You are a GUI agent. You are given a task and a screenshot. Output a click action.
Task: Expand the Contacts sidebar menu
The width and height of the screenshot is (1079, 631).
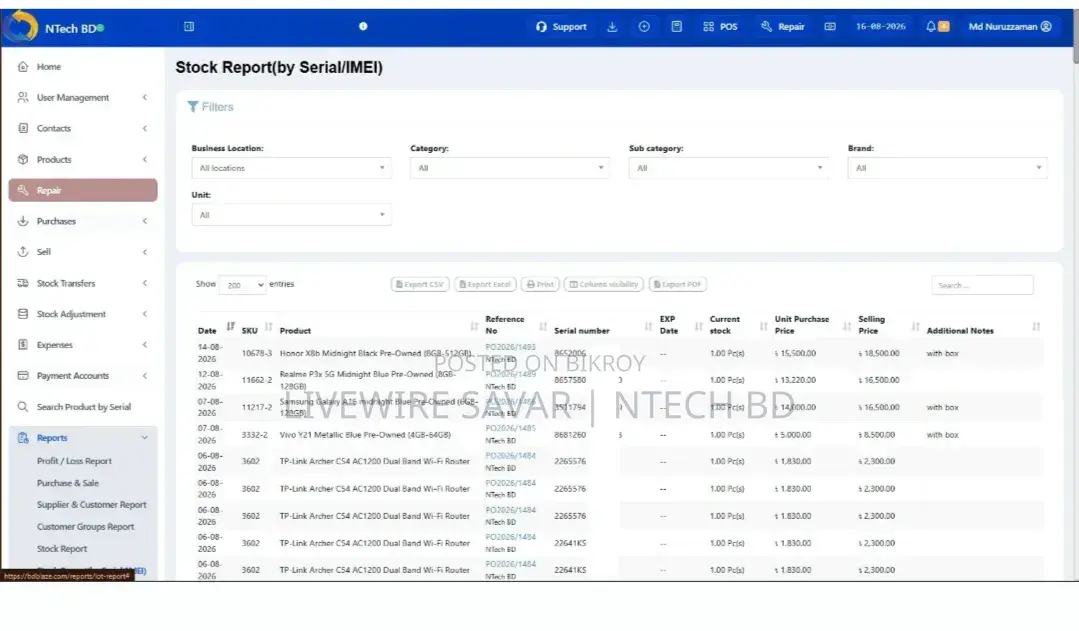(83, 129)
